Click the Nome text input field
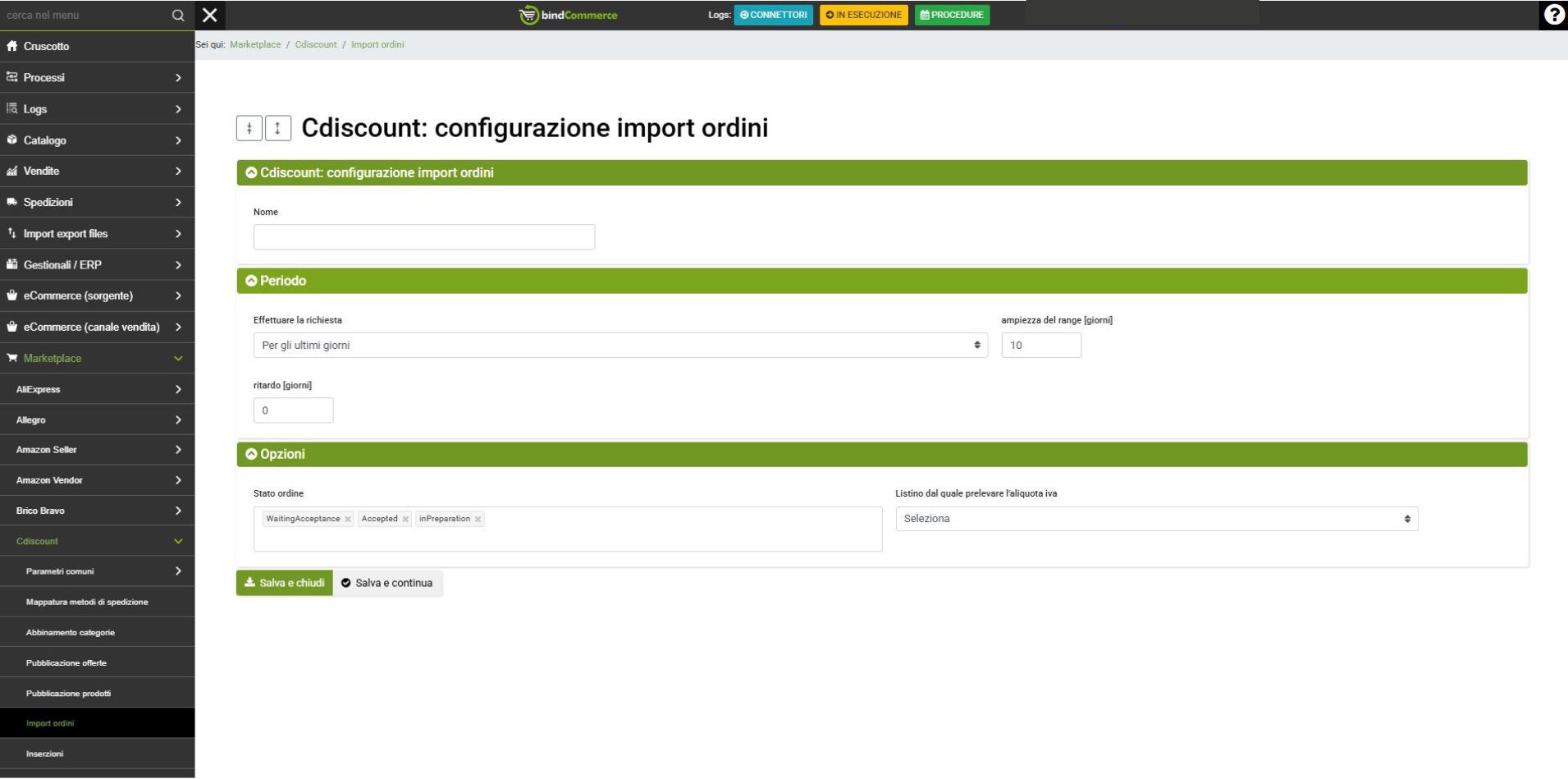Screen dimensions: 1568x779 coord(423,237)
